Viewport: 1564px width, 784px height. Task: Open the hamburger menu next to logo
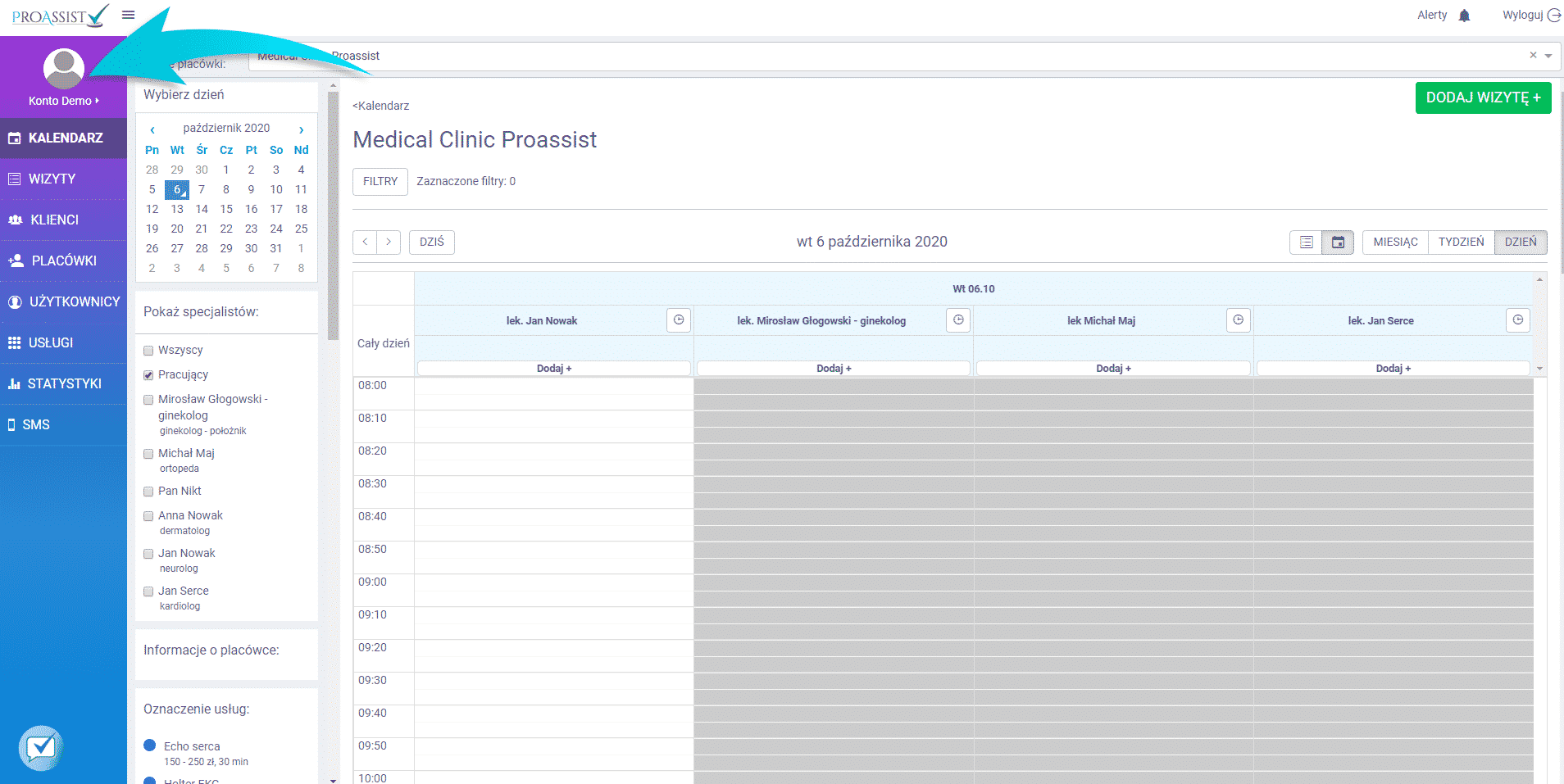[x=128, y=15]
